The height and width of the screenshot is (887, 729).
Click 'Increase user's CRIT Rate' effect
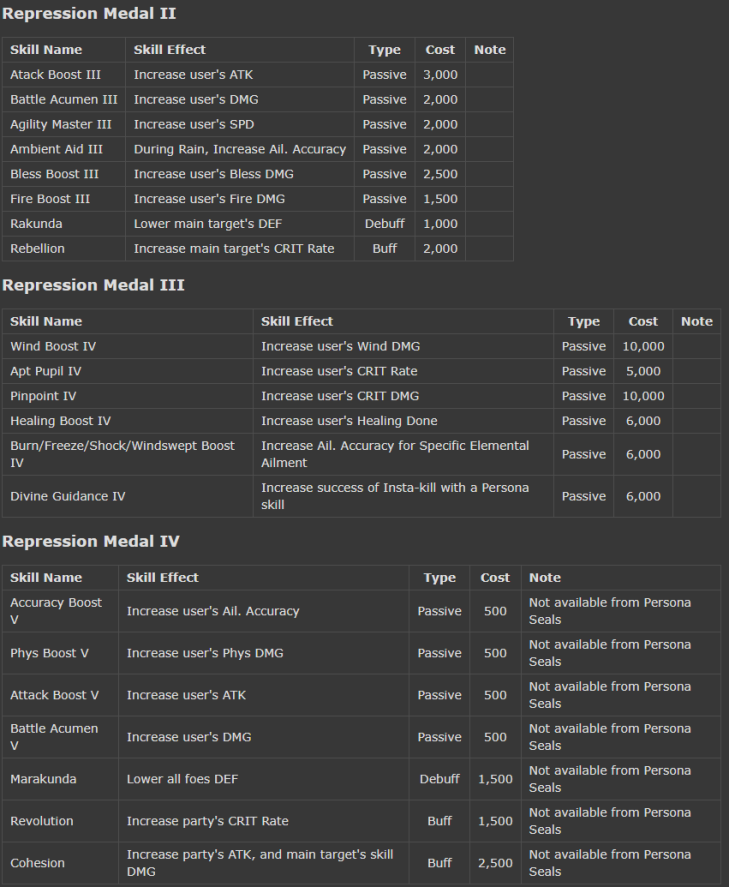(339, 371)
